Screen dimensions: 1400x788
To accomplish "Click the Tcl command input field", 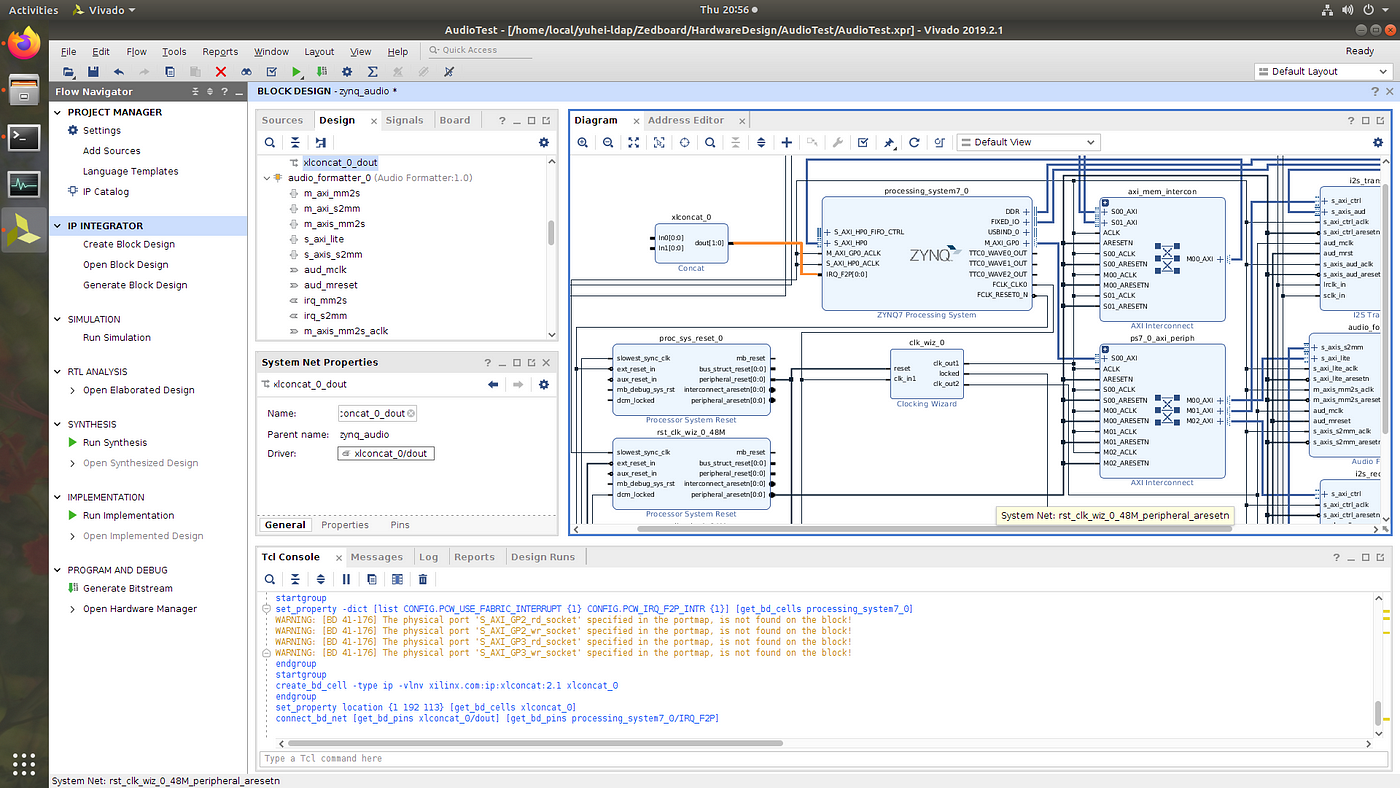I will [x=821, y=758].
